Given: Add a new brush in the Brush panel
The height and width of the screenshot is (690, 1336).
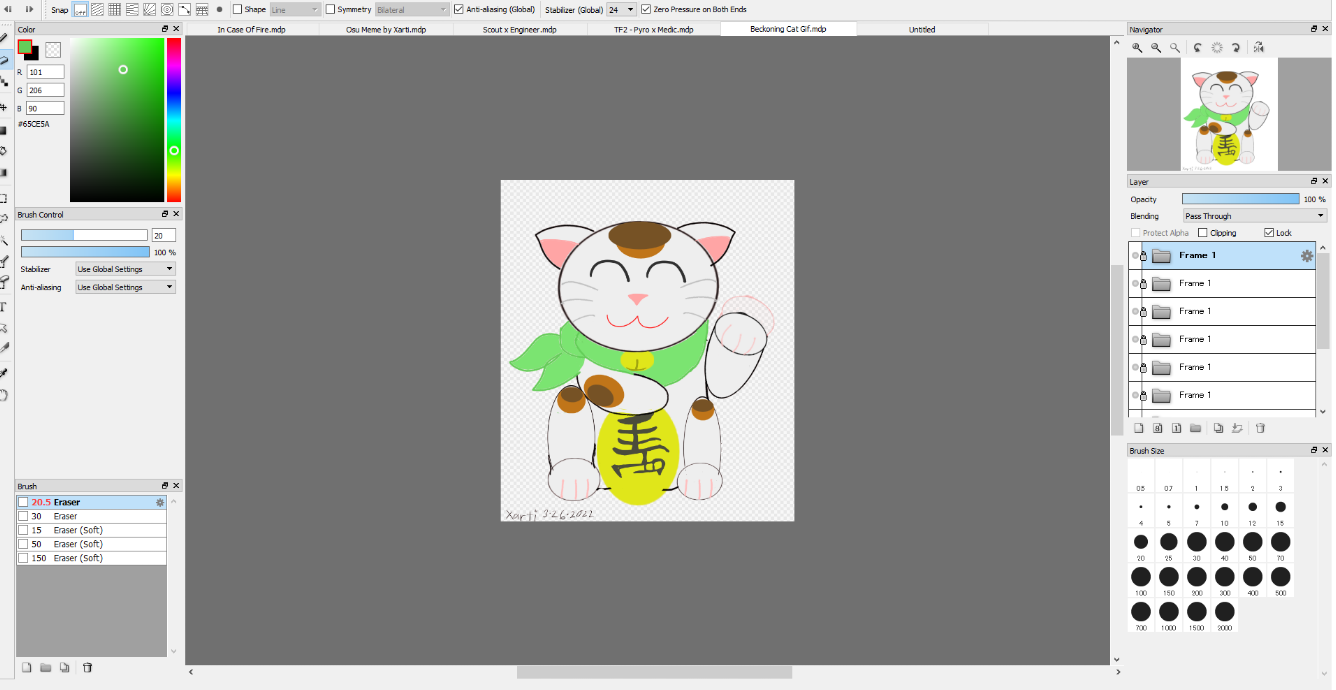Looking at the screenshot, I should [27, 667].
